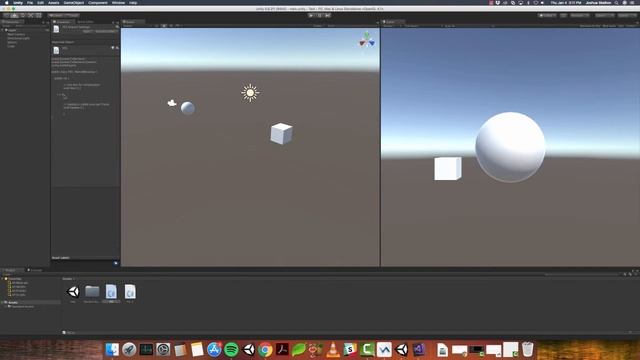Open Spotify from the Dock
This screenshot has height=360, width=640.
pos(231,350)
